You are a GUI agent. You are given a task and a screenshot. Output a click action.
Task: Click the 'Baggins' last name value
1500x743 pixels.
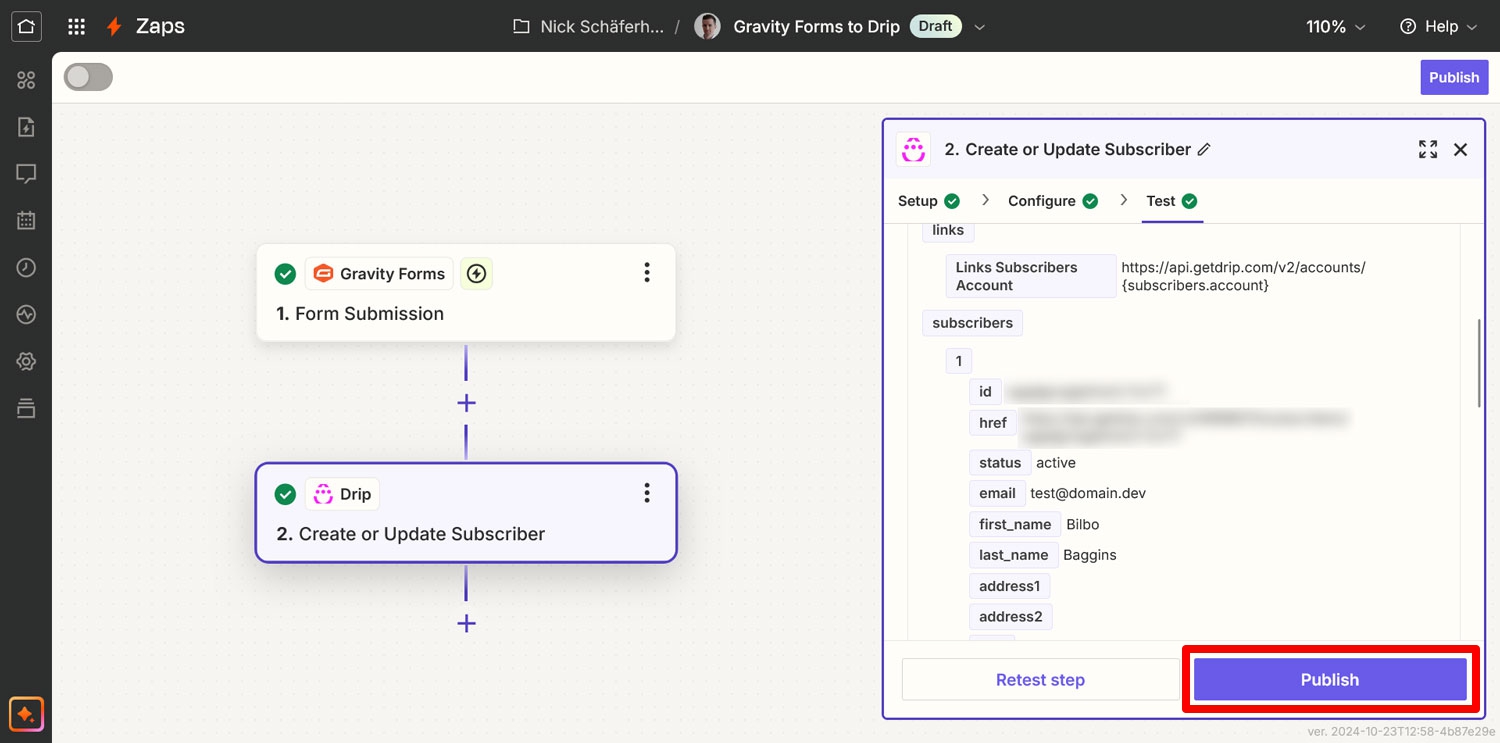[1090, 555]
